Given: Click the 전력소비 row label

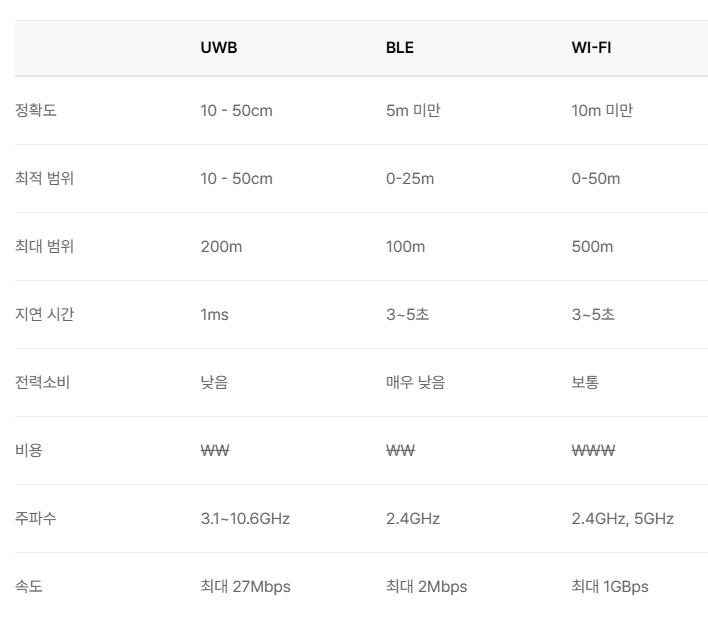Looking at the screenshot, I should click(x=43, y=382).
